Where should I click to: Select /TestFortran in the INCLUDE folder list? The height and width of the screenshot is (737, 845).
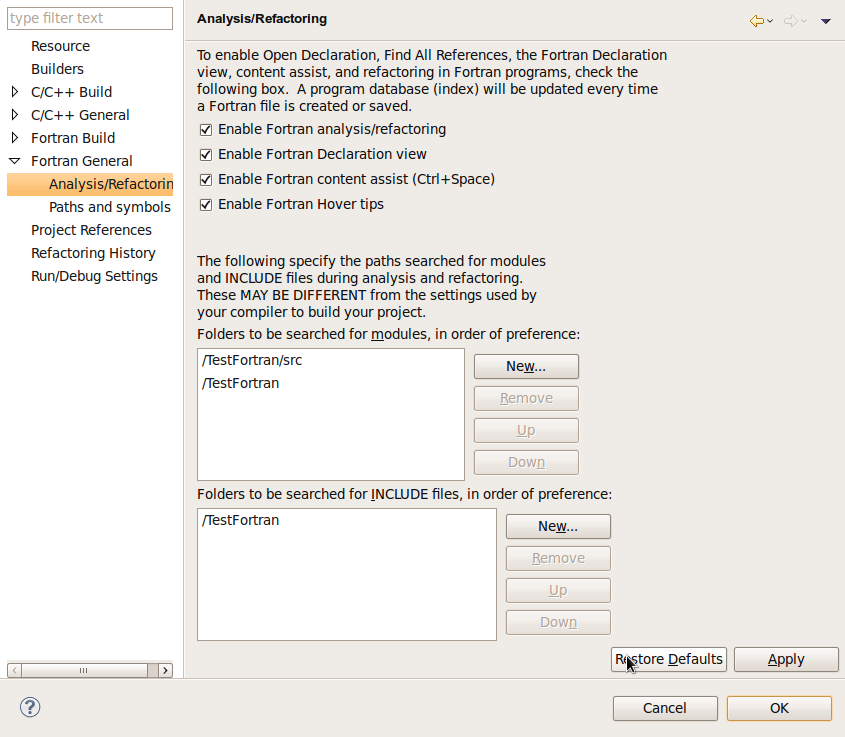pos(240,520)
